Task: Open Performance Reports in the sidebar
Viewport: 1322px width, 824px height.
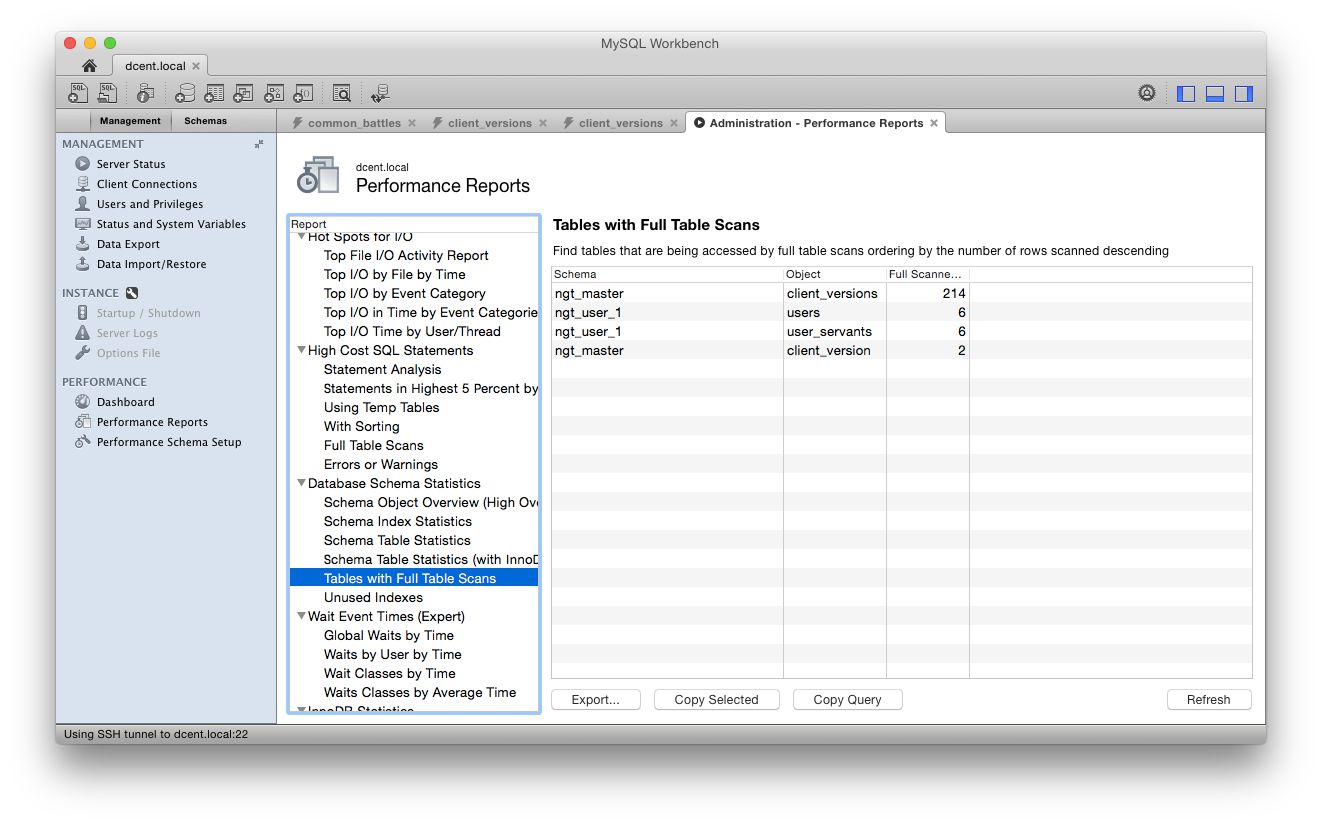Action: 152,422
